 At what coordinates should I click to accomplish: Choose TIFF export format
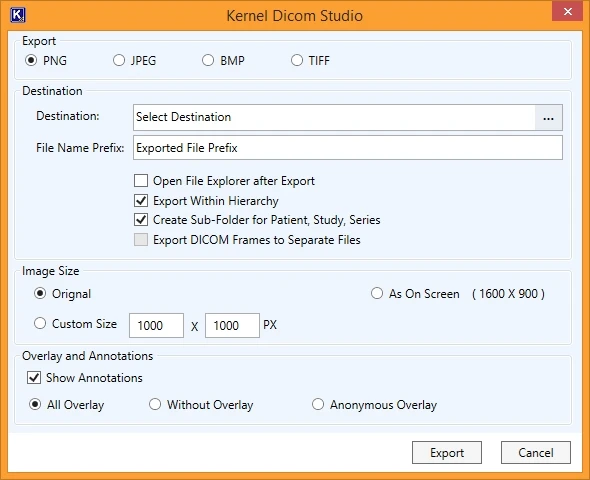coord(297,60)
